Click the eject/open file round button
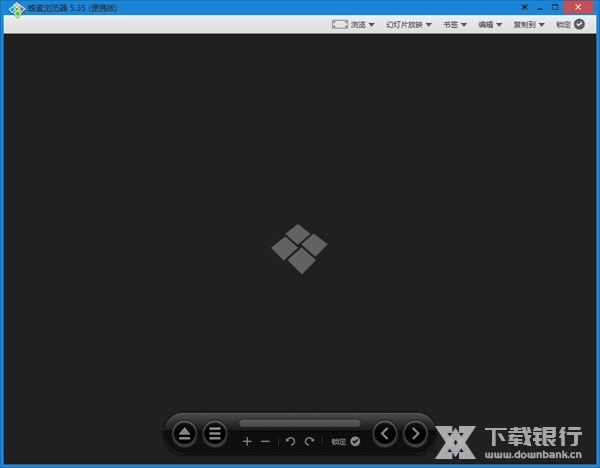The width and height of the screenshot is (600, 468). (185, 434)
